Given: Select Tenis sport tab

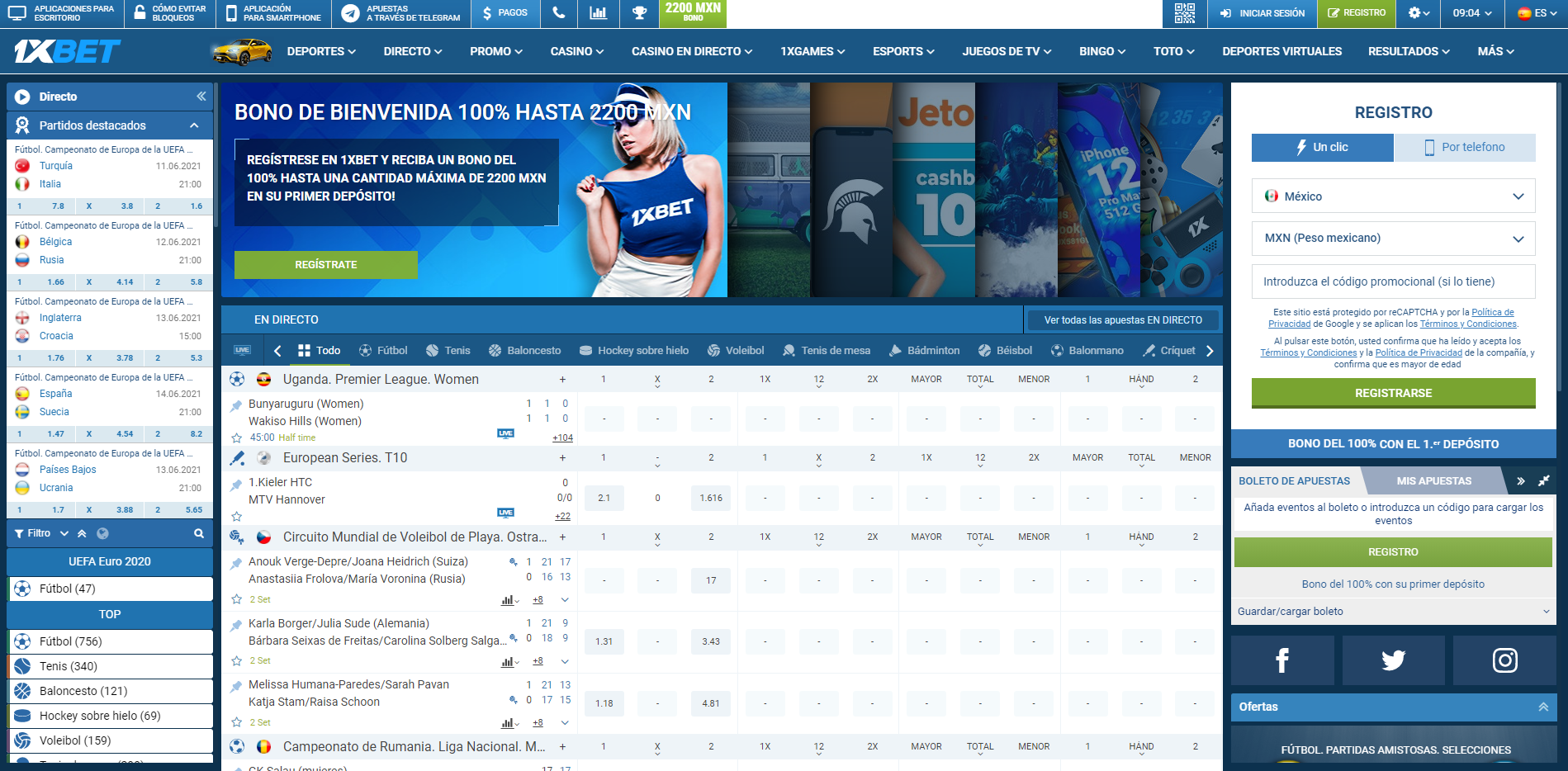Looking at the screenshot, I should (x=448, y=351).
